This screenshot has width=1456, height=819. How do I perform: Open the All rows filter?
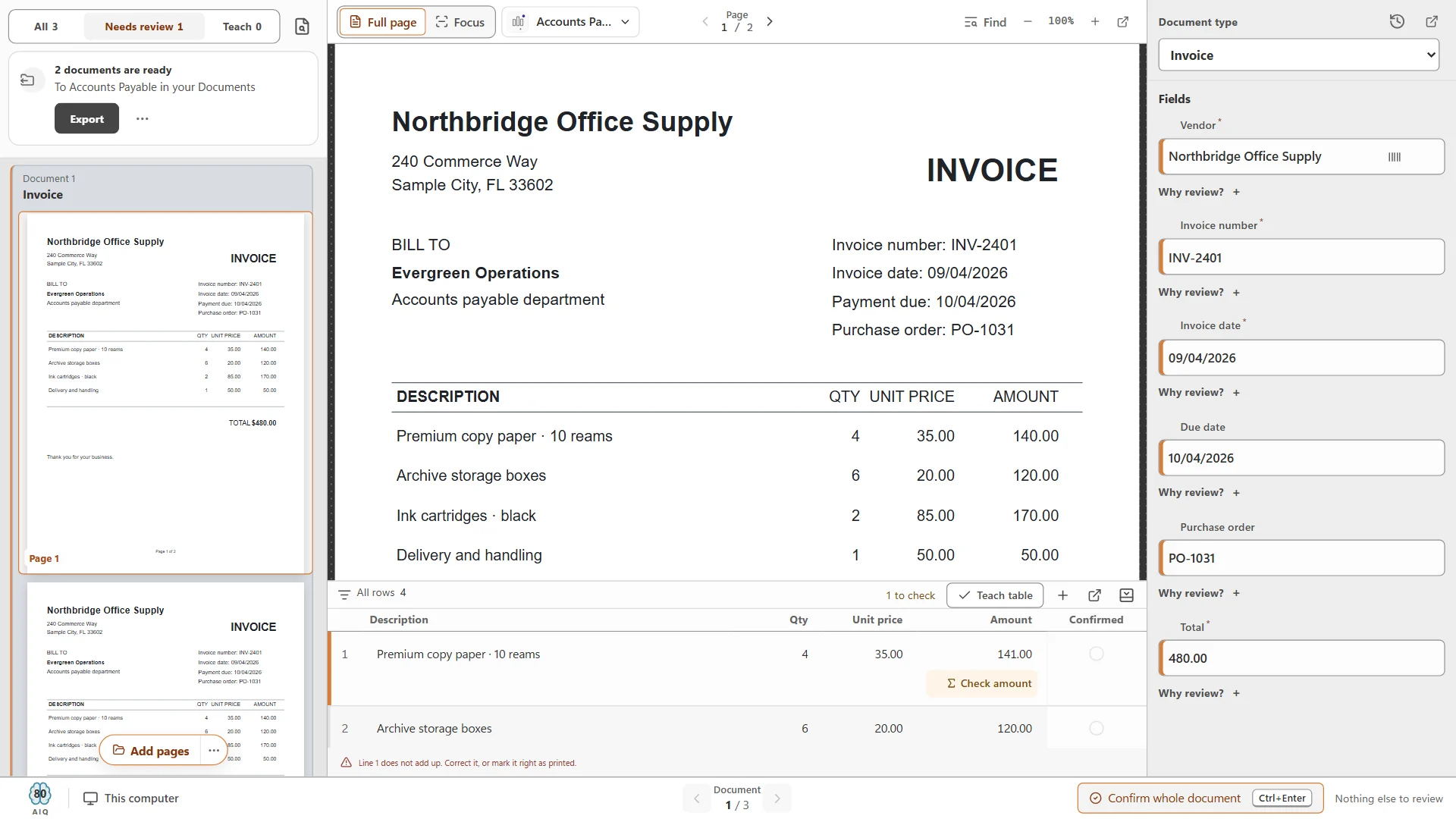point(372,593)
